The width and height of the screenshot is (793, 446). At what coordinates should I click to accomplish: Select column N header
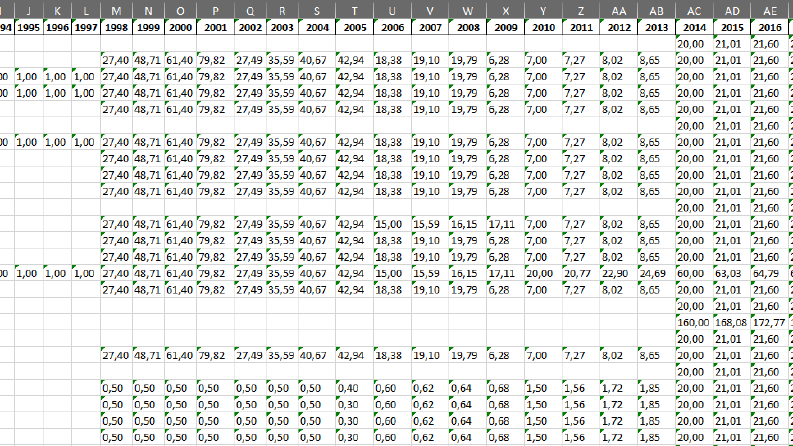pos(148,11)
